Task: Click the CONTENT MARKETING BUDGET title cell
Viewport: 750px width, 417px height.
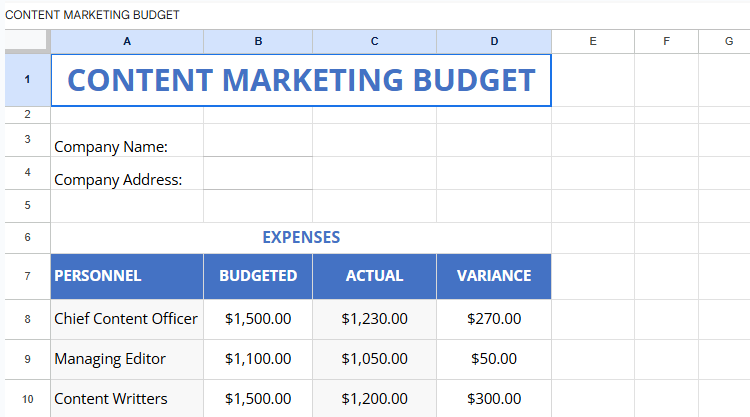Action: tap(301, 80)
